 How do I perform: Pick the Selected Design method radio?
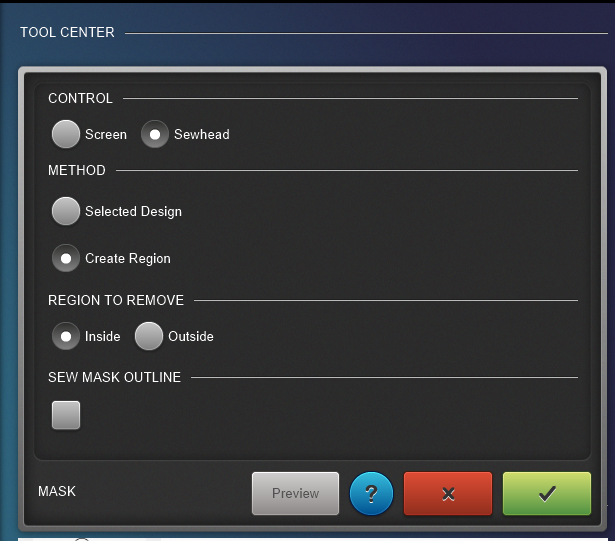(x=66, y=211)
